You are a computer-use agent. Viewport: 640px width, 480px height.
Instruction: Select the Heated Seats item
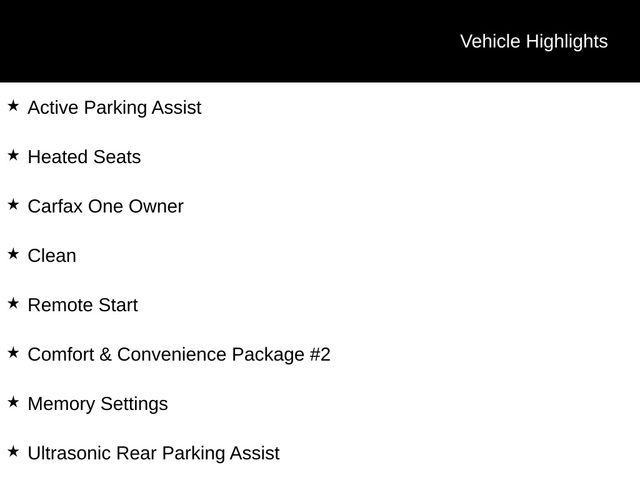pyautogui.click(x=84, y=157)
